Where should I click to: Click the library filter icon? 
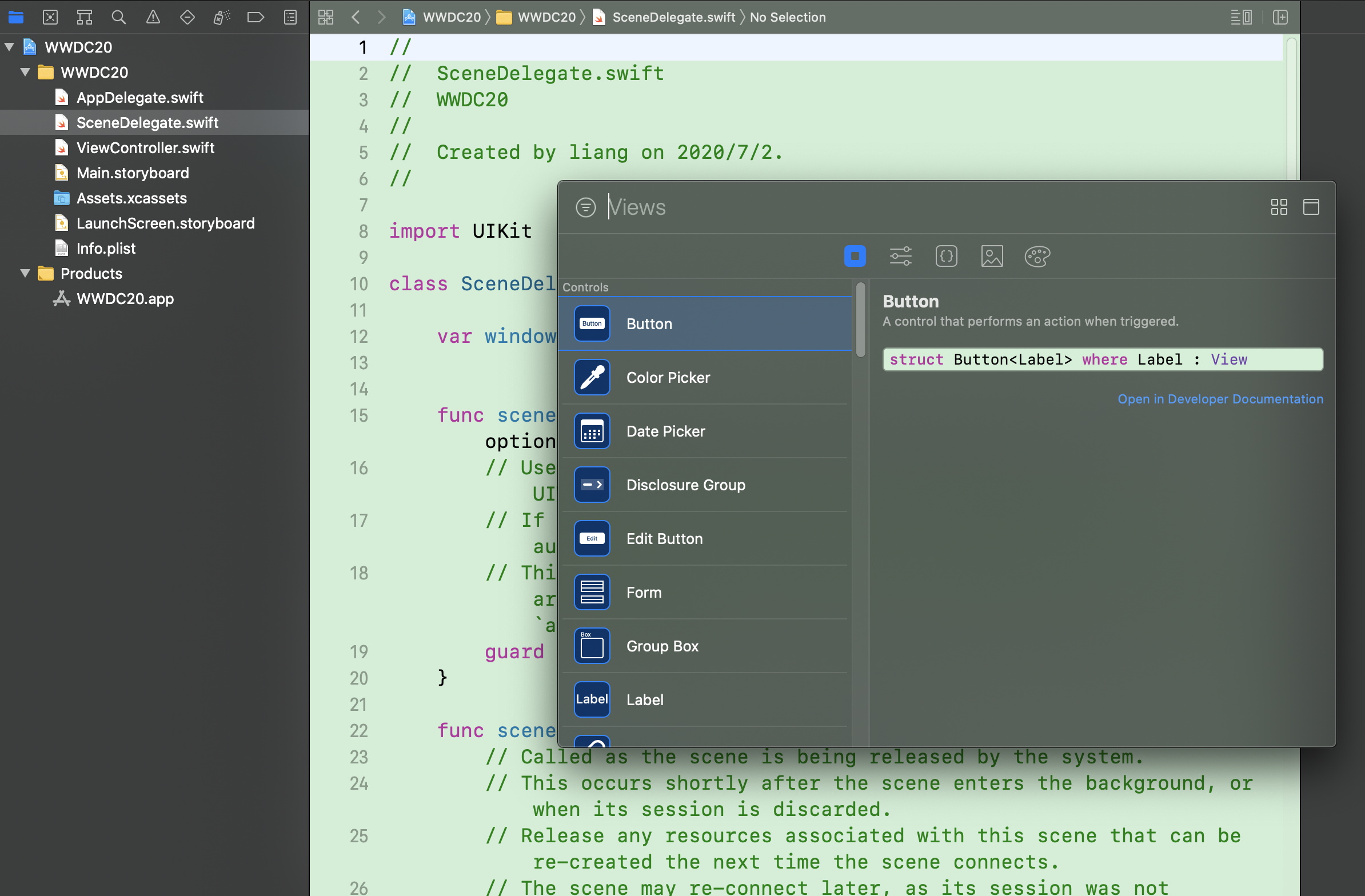(585, 207)
